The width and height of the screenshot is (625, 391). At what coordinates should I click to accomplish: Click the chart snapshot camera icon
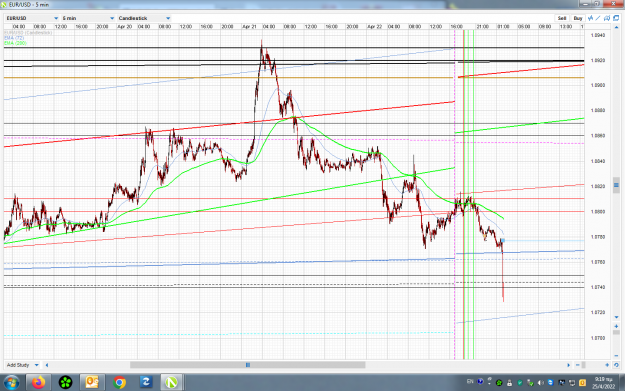[x=607, y=18]
